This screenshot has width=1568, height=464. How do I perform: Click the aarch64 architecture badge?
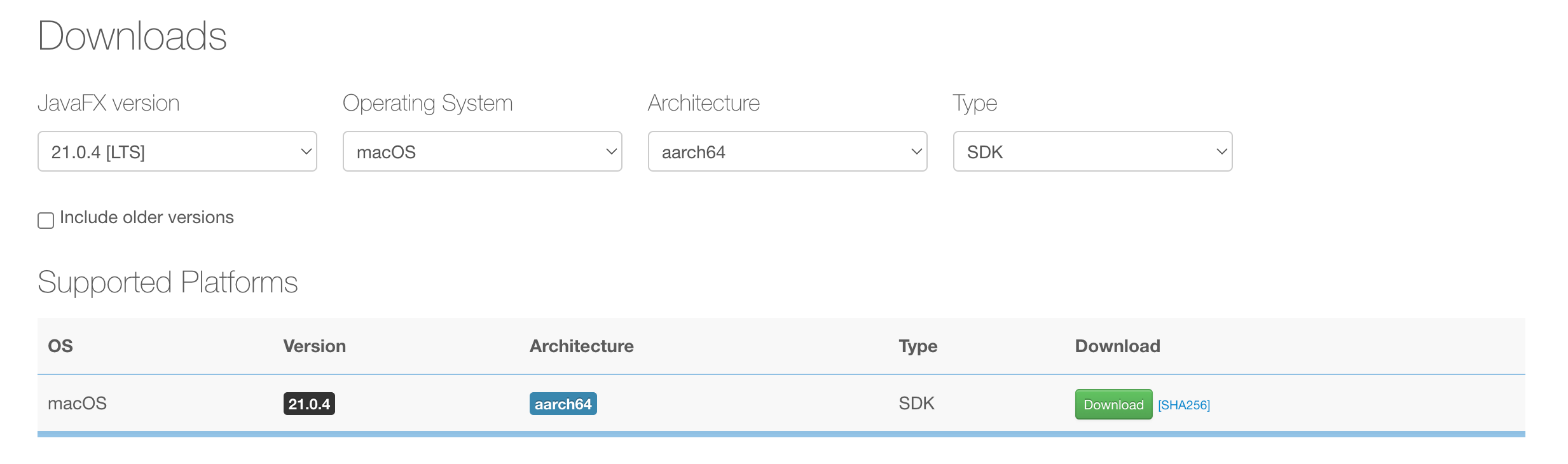[563, 404]
